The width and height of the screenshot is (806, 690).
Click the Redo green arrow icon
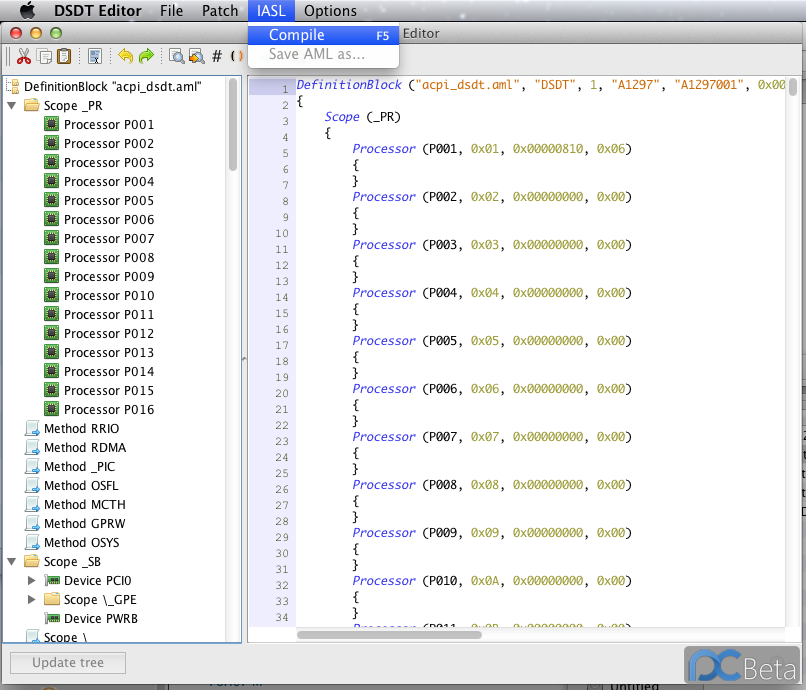click(x=146, y=56)
